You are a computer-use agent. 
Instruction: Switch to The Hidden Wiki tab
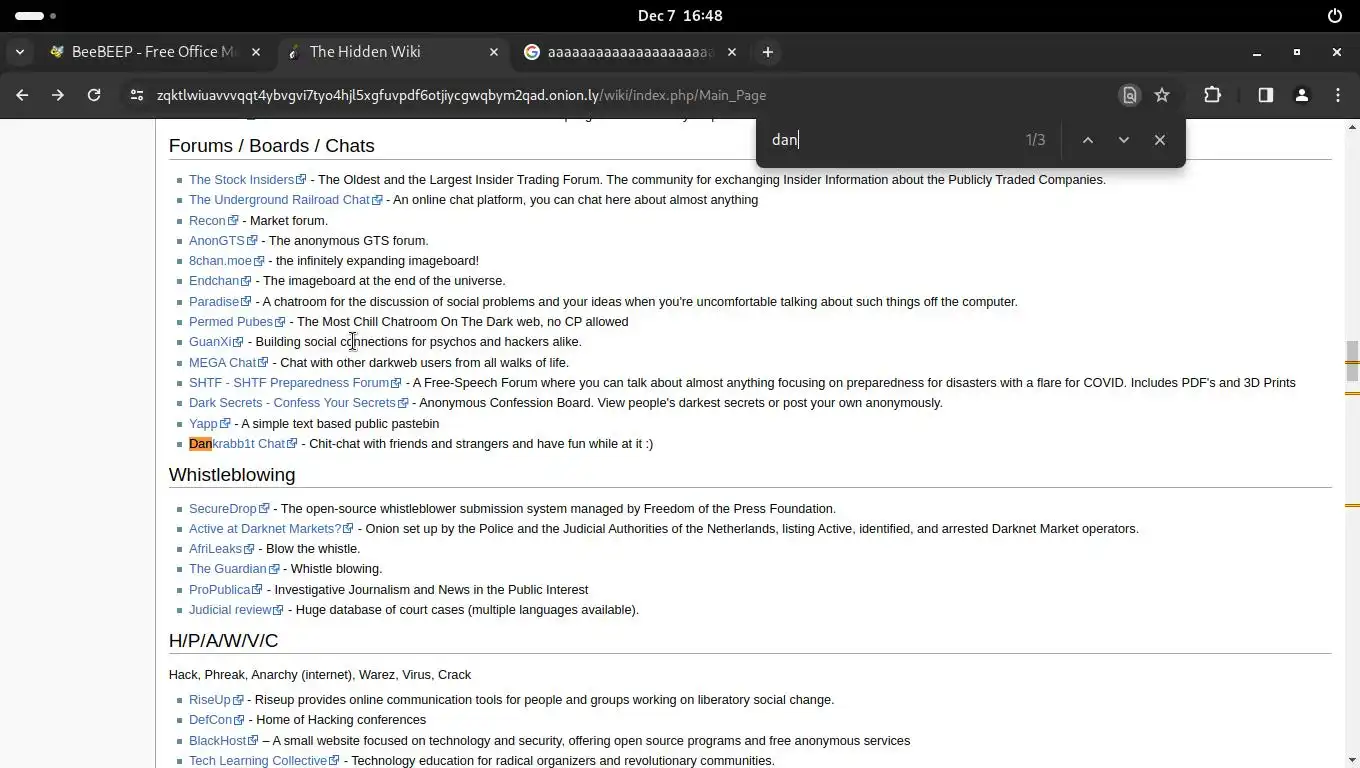pos(393,52)
